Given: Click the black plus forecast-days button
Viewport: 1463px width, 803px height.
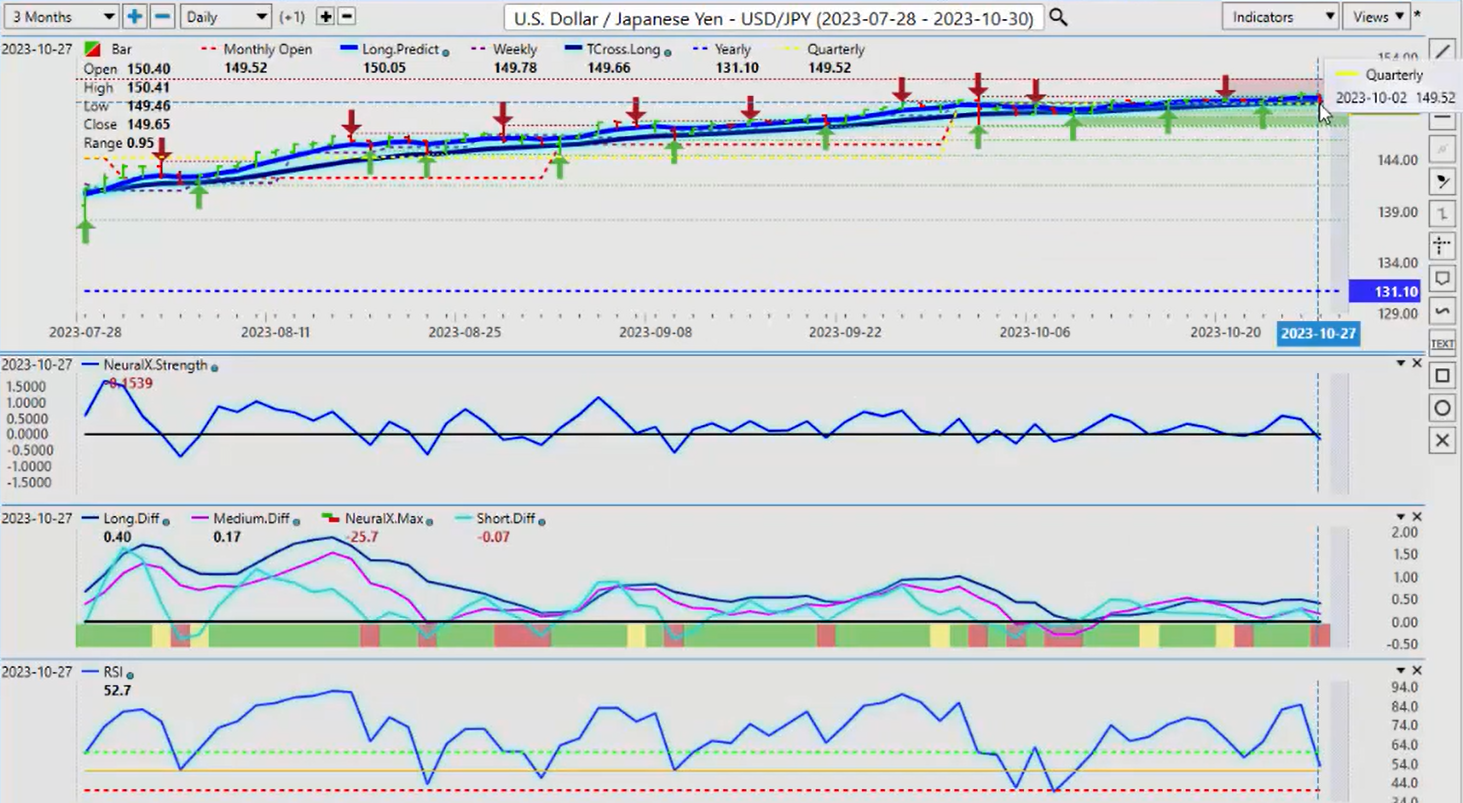Looking at the screenshot, I should click(x=325, y=16).
